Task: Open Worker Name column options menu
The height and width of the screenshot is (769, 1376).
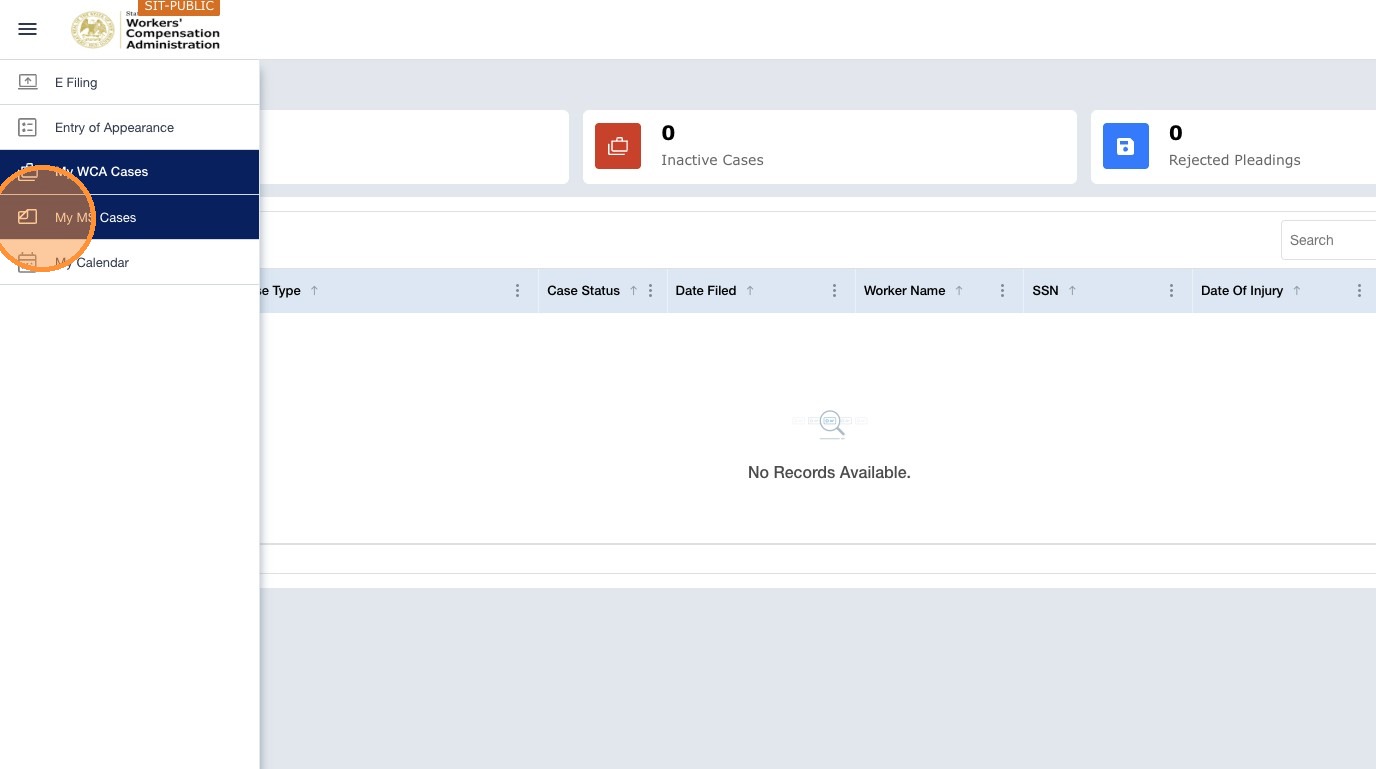Action: click(1002, 290)
